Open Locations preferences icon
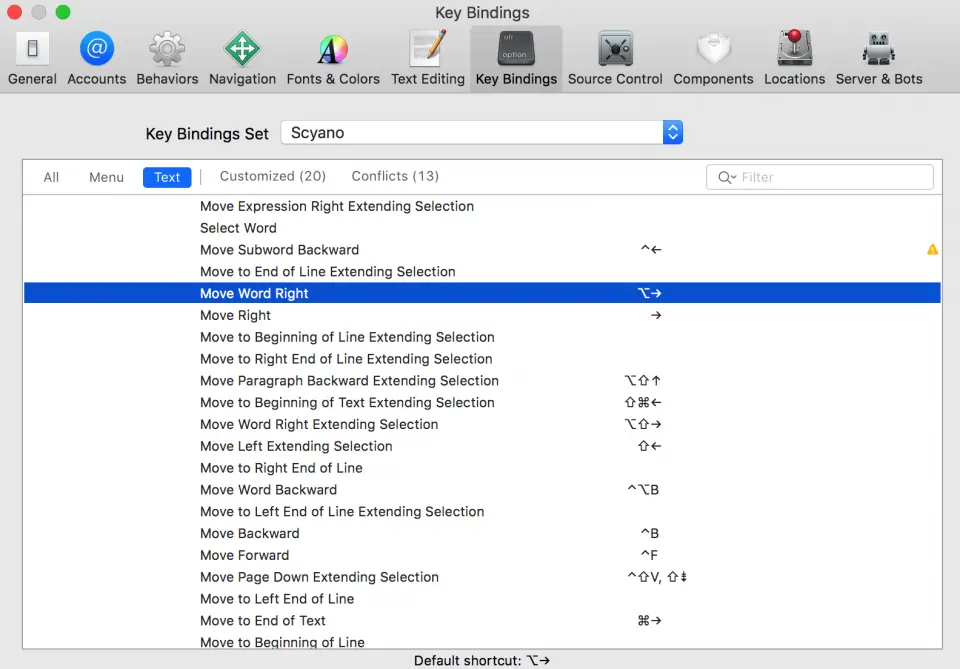Image resolution: width=960 pixels, height=669 pixels. coord(795,48)
